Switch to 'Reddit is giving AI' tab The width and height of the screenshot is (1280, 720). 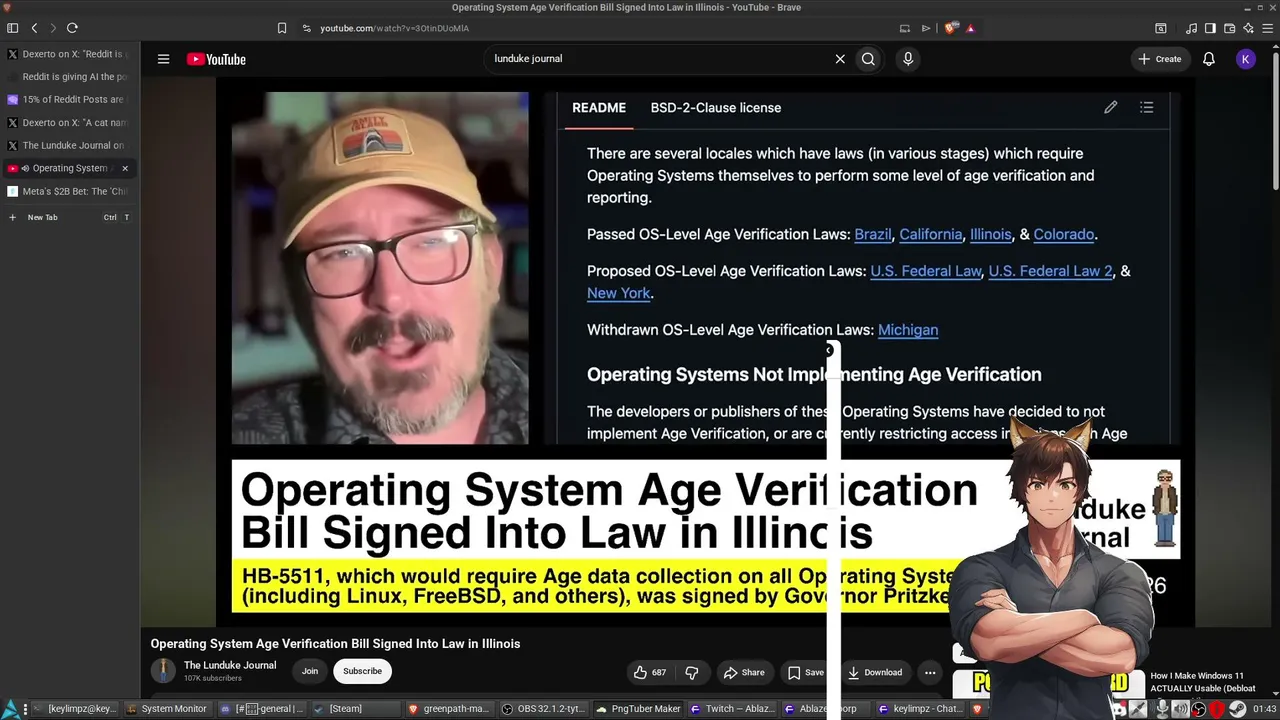68,77
